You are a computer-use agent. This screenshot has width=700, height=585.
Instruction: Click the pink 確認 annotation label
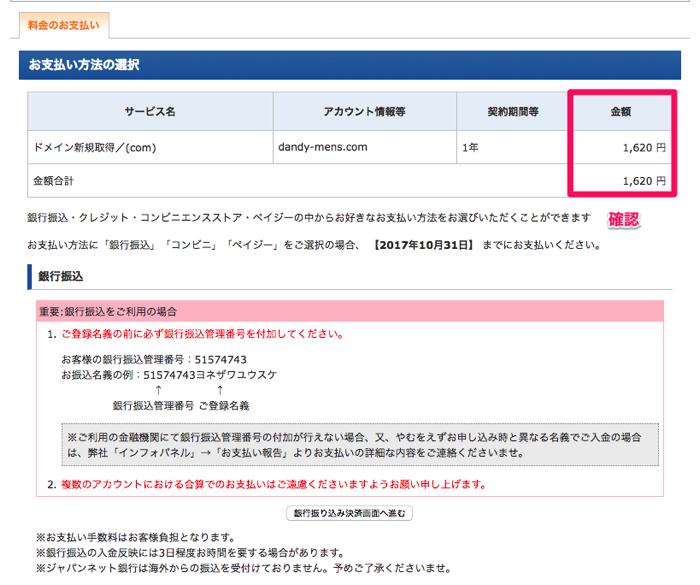623,219
